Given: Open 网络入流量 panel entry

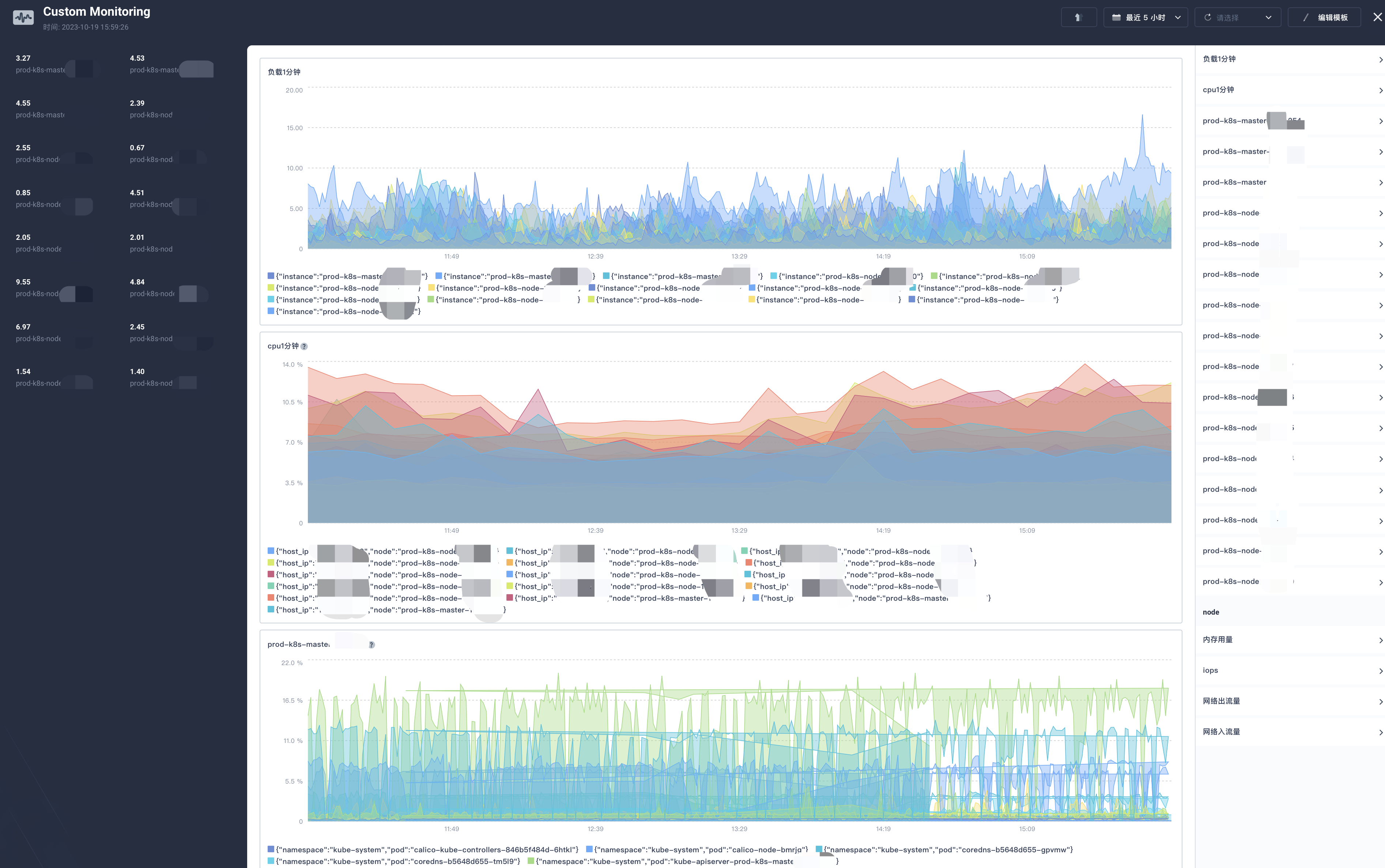Looking at the screenshot, I should pos(1290,732).
